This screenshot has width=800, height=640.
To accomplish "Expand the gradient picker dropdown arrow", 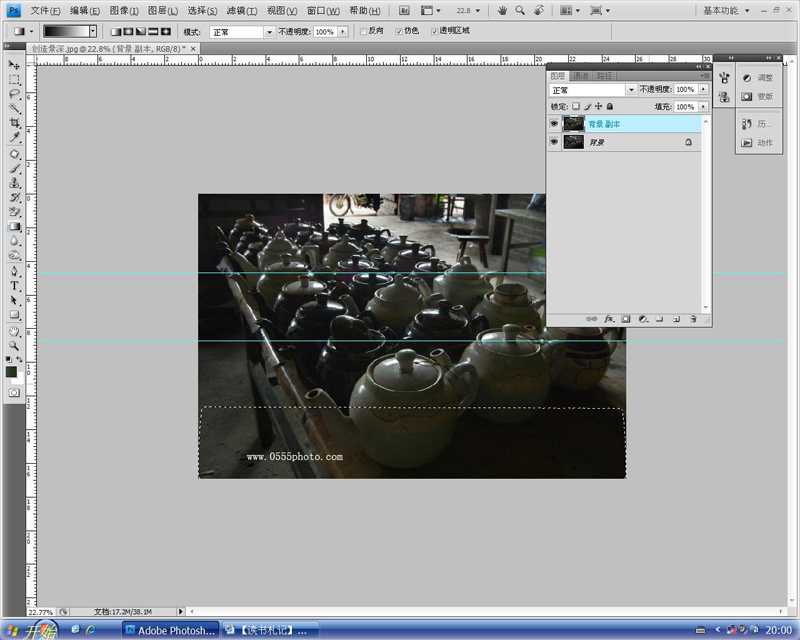I will click(93, 32).
